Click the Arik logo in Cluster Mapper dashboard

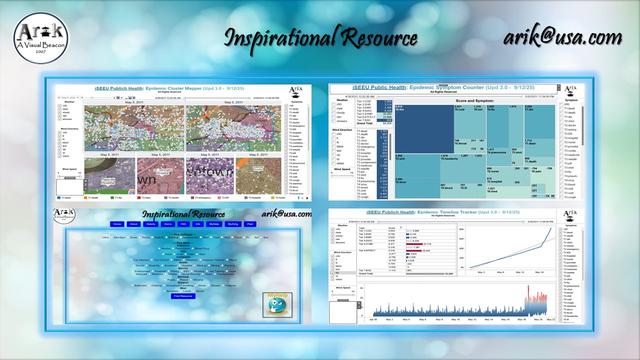tap(296, 91)
